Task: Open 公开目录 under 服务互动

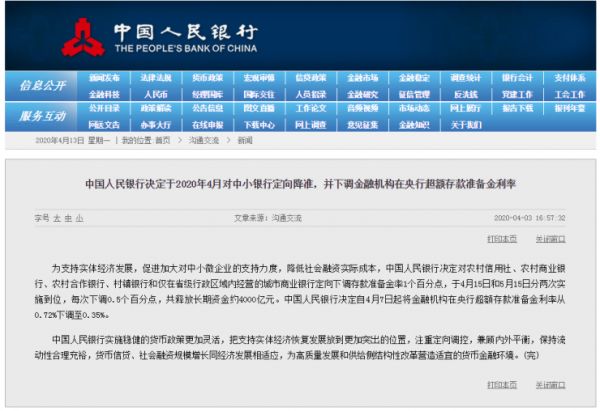Action: (x=104, y=109)
